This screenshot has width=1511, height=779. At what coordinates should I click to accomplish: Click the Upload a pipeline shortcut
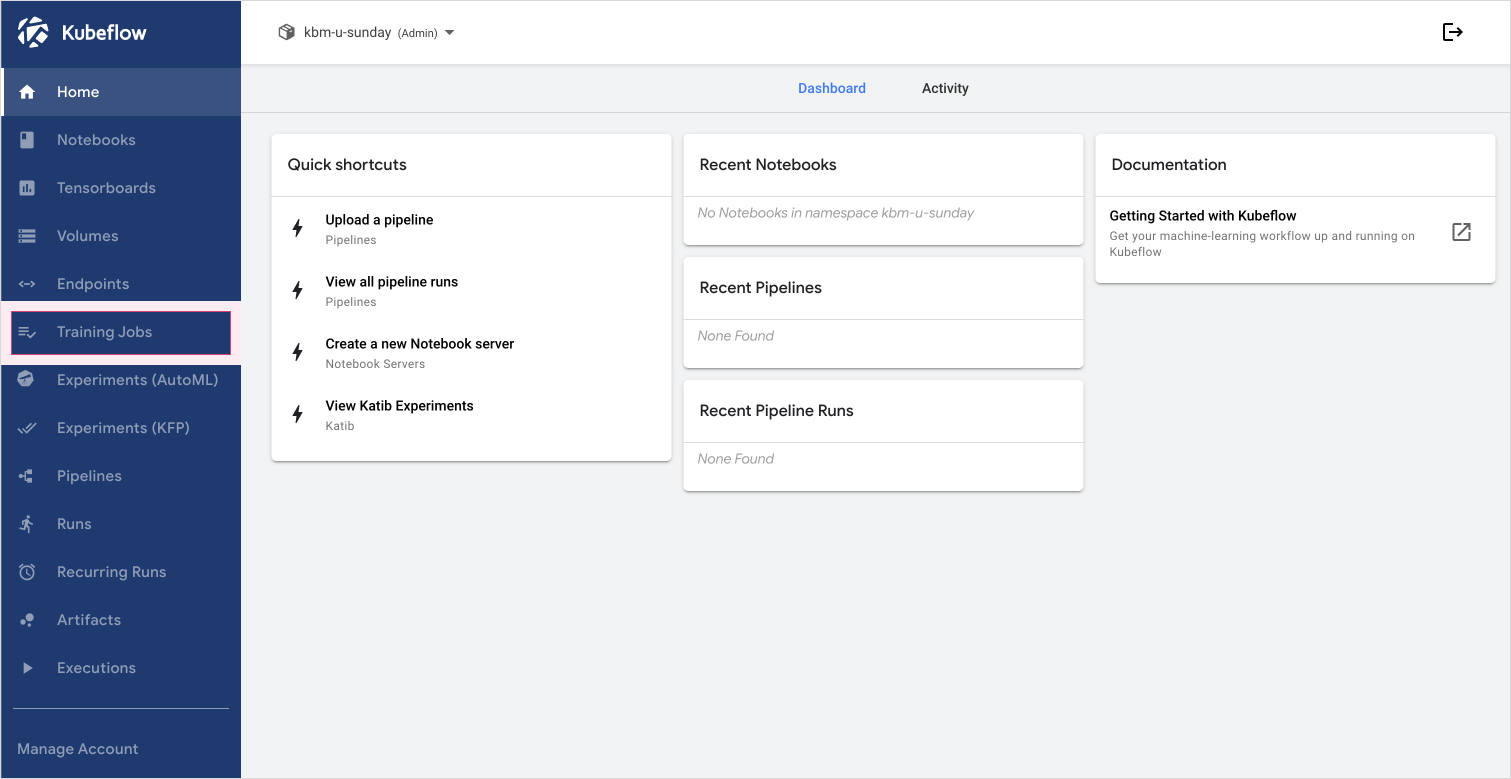click(471, 229)
